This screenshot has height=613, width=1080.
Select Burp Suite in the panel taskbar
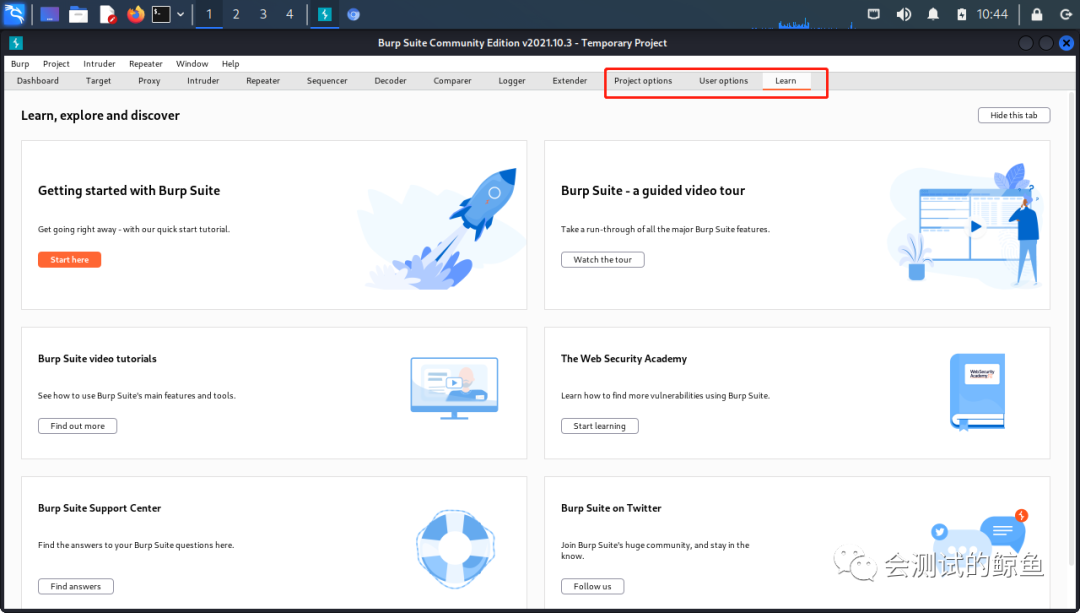pos(324,14)
